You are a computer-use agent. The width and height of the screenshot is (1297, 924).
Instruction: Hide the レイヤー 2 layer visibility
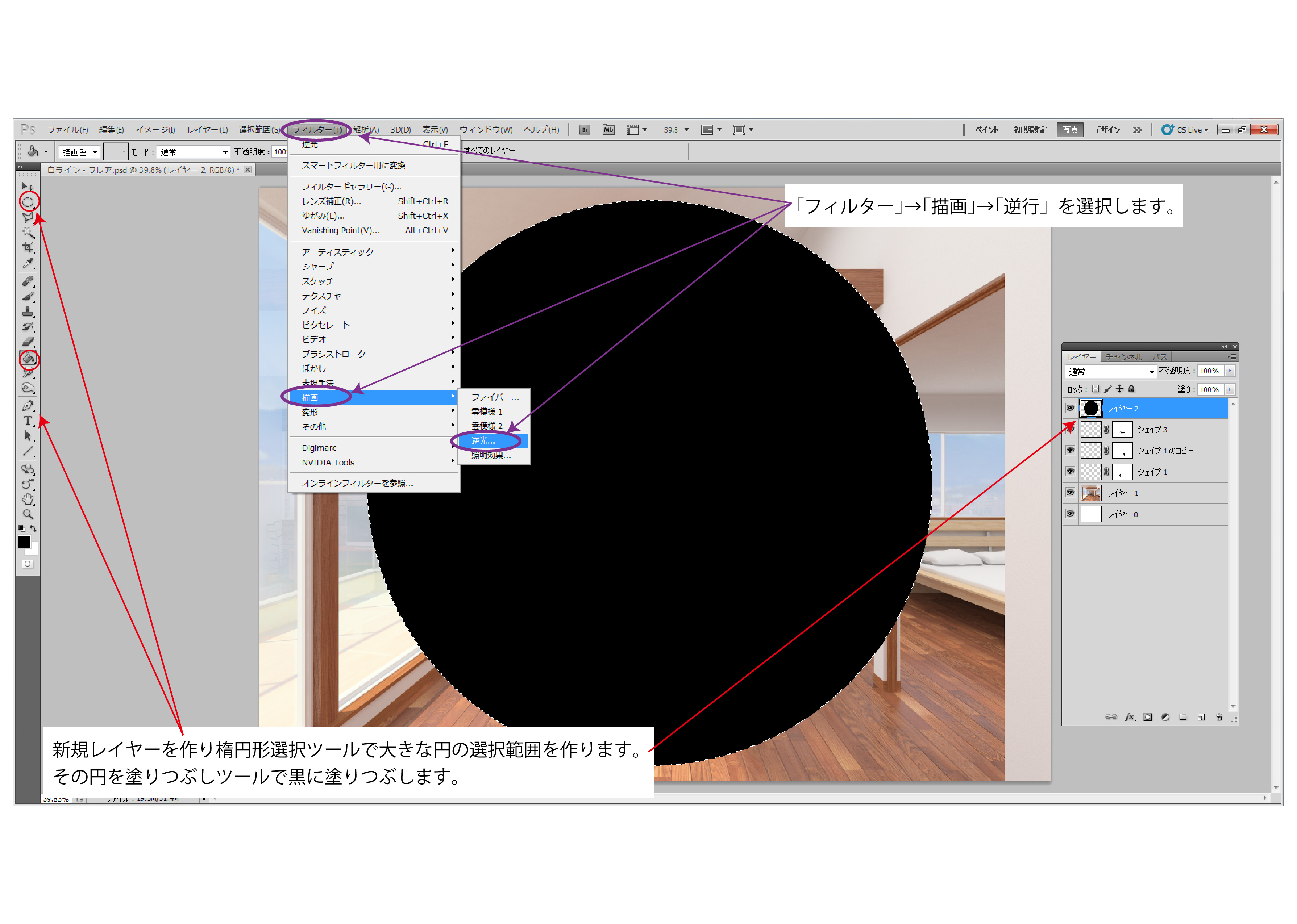click(x=1070, y=408)
